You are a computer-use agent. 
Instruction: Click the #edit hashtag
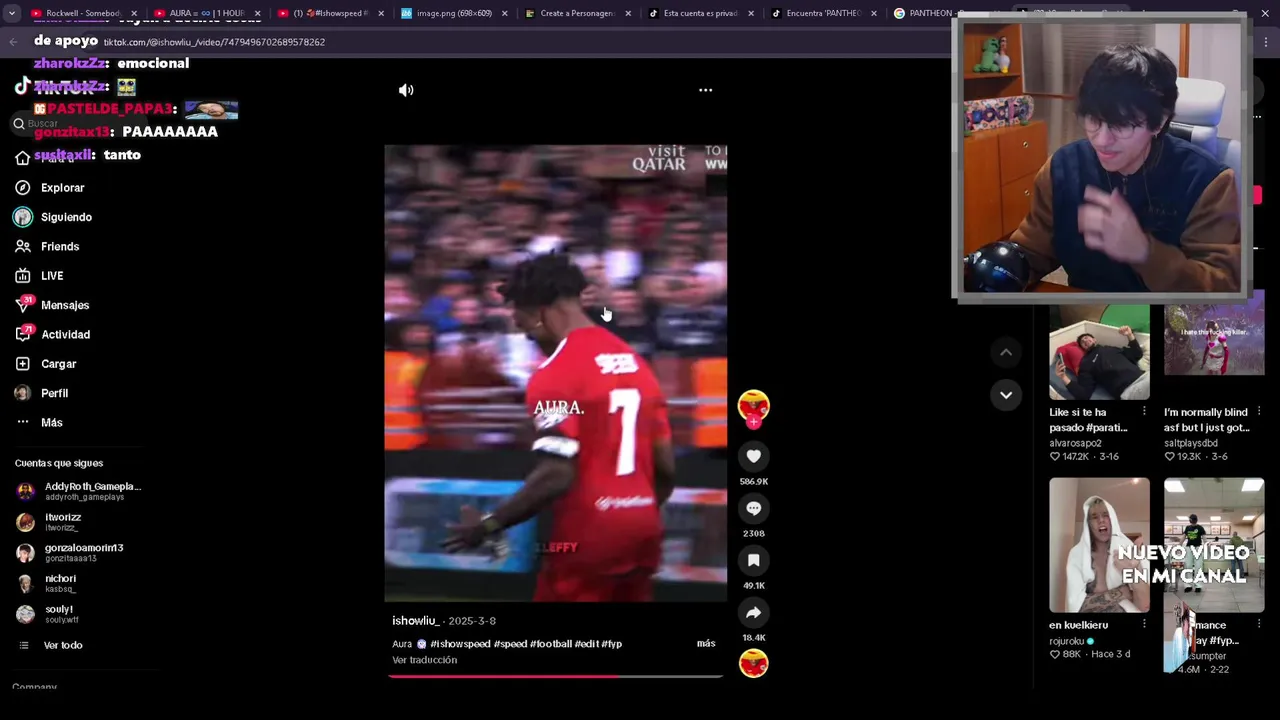587,644
